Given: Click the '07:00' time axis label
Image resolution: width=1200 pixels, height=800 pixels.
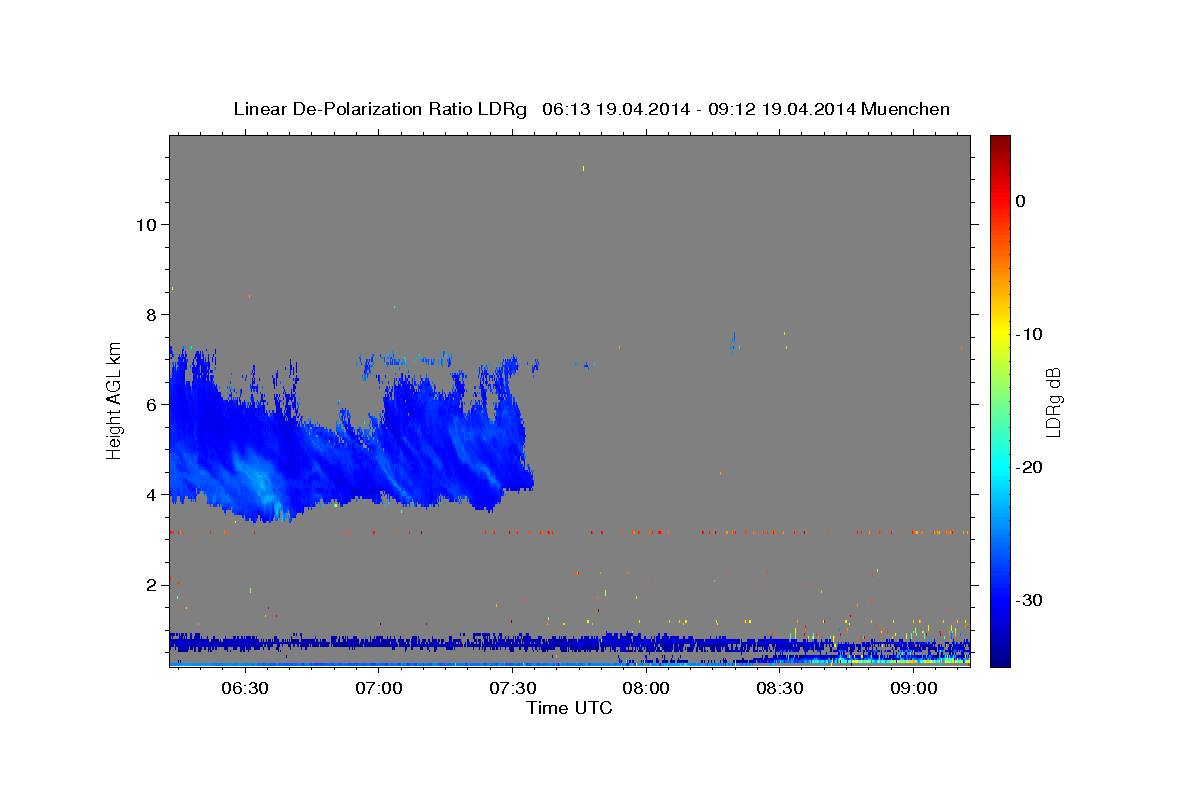Looking at the screenshot, I should point(378,689).
